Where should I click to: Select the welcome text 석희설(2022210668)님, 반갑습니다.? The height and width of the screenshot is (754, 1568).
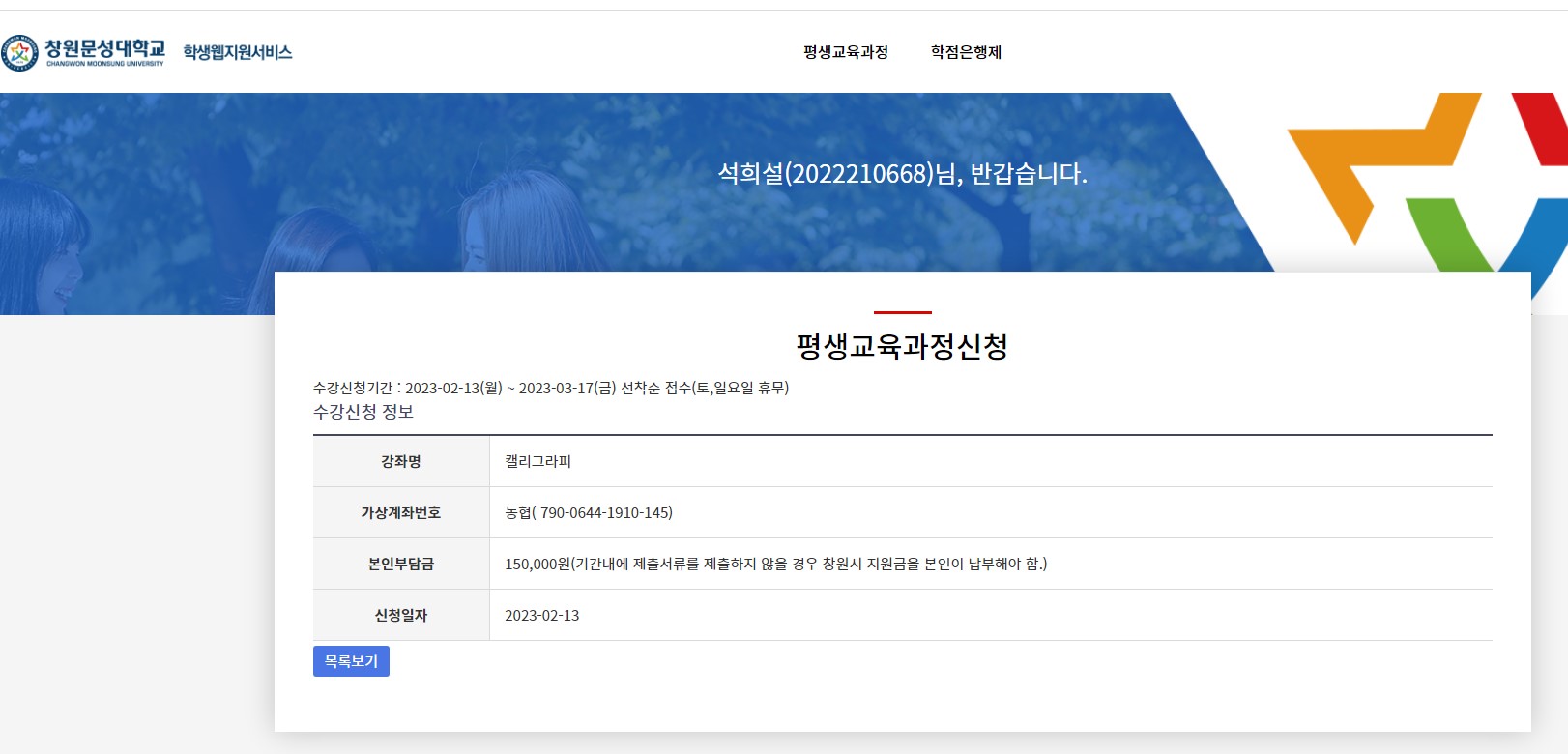[902, 174]
